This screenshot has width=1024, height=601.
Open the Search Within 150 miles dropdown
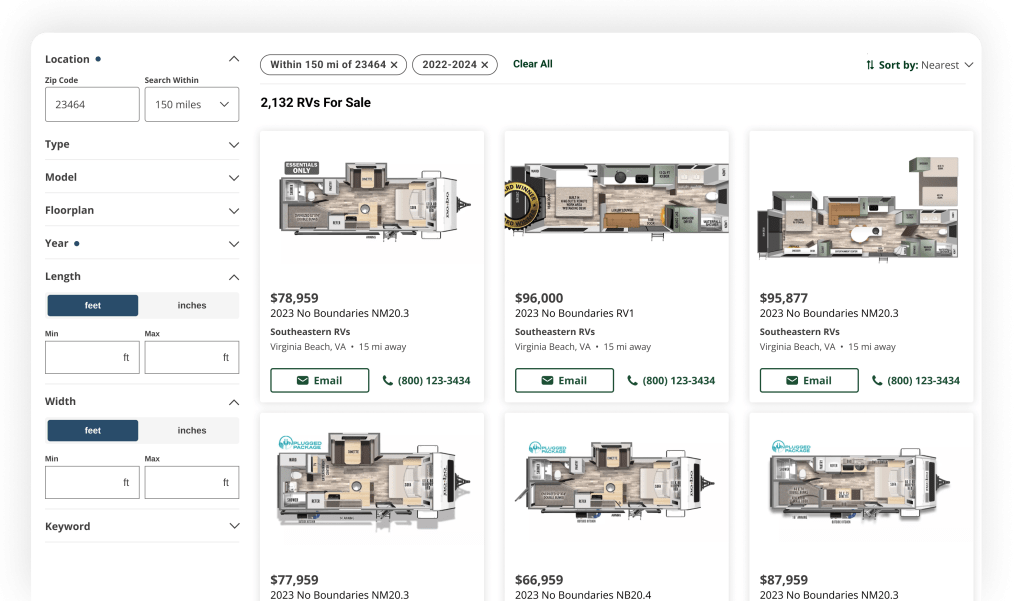(x=192, y=105)
